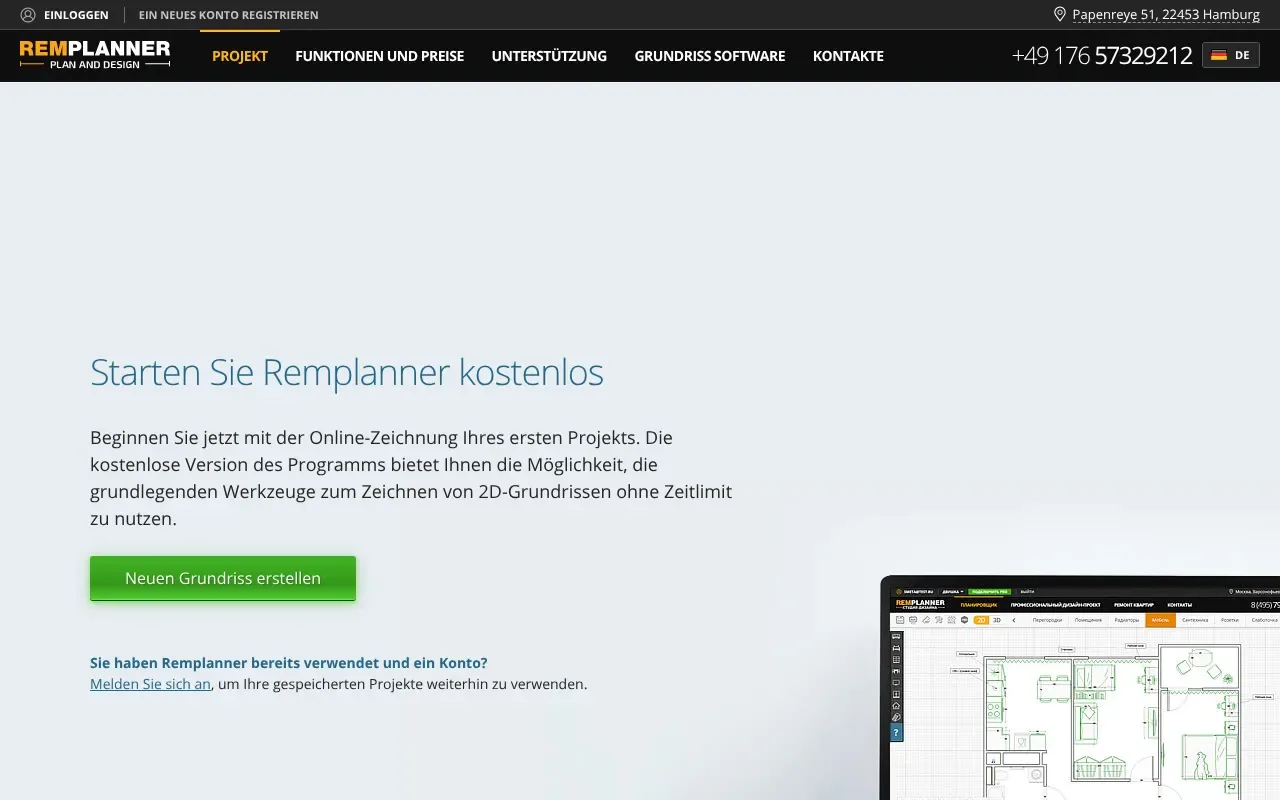Image resolution: width=1280 pixels, height=800 pixels.
Task: Call the +49 176 57329212 phone number
Action: tap(1101, 55)
